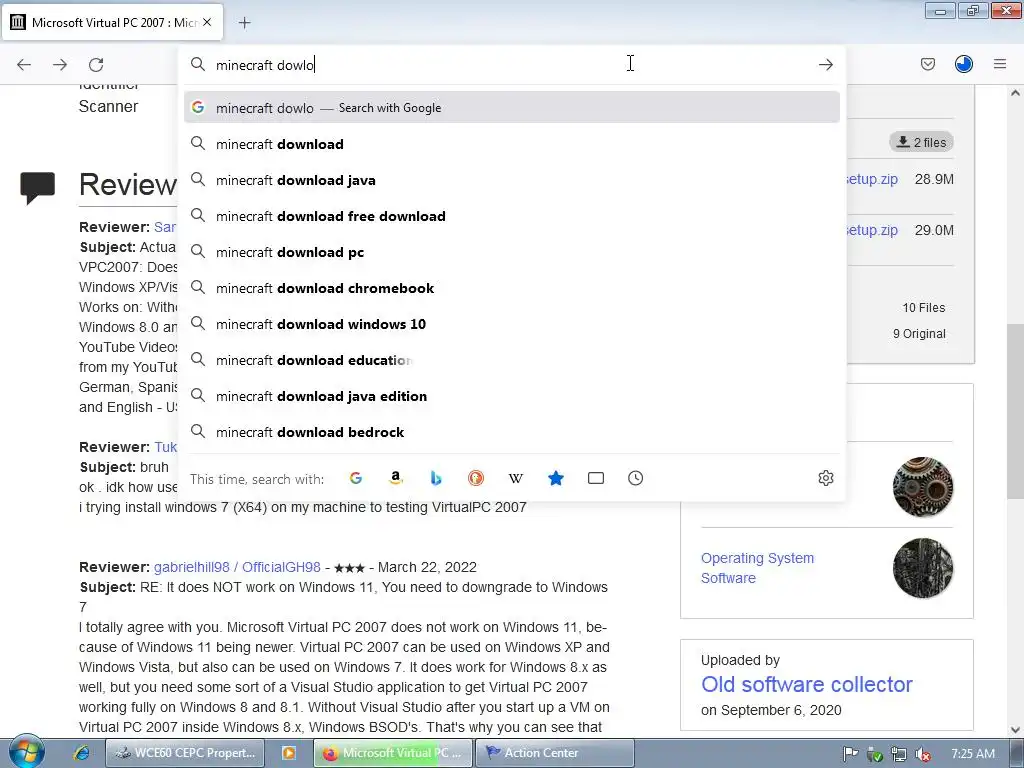This screenshot has height=768, width=1024.
Task: Search bookmarks via the star icon
Action: (556, 479)
